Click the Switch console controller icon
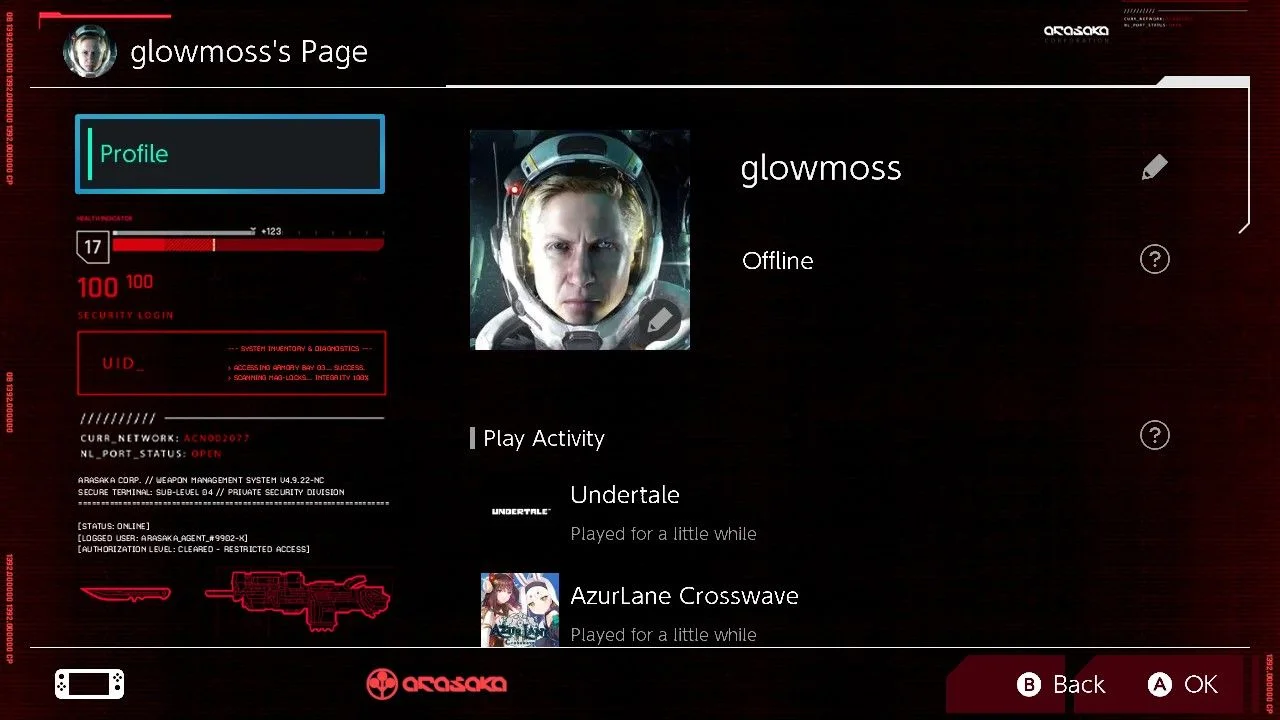Image resolution: width=1280 pixels, height=720 pixels. point(90,684)
